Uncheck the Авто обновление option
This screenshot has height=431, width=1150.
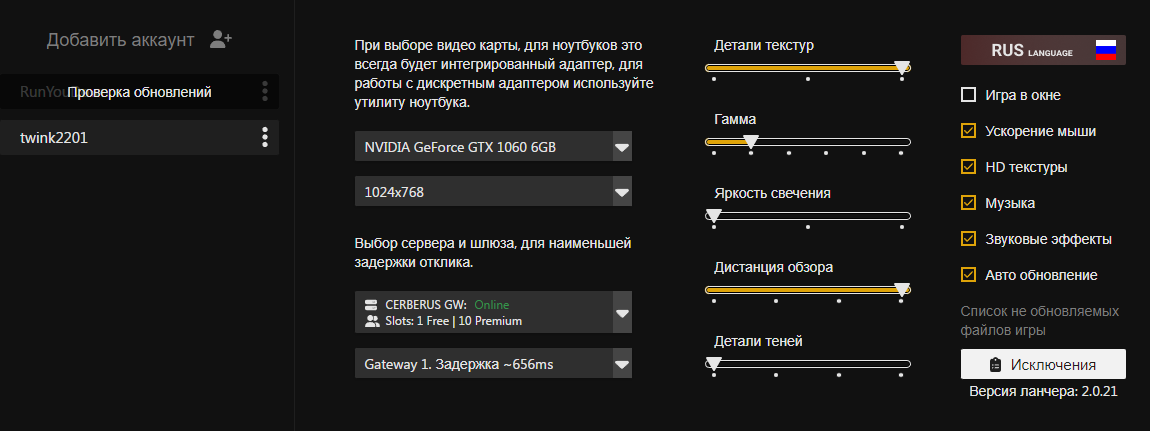(x=968, y=275)
